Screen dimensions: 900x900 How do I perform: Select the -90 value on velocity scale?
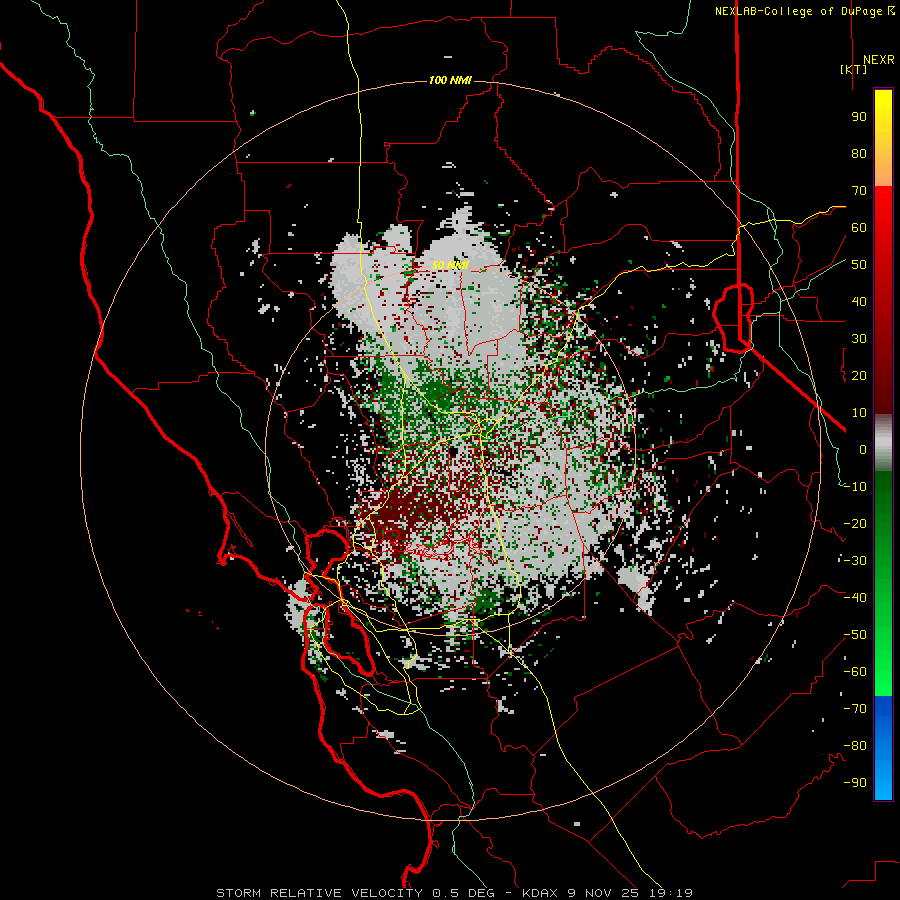point(855,783)
